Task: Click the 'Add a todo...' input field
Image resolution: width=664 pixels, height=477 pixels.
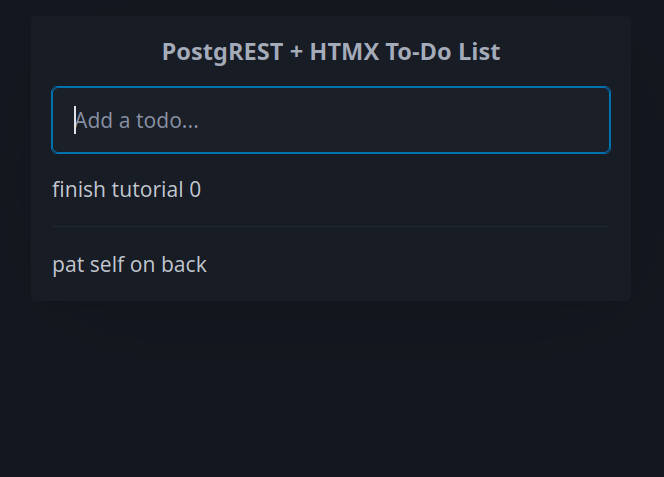Action: pyautogui.click(x=330, y=120)
